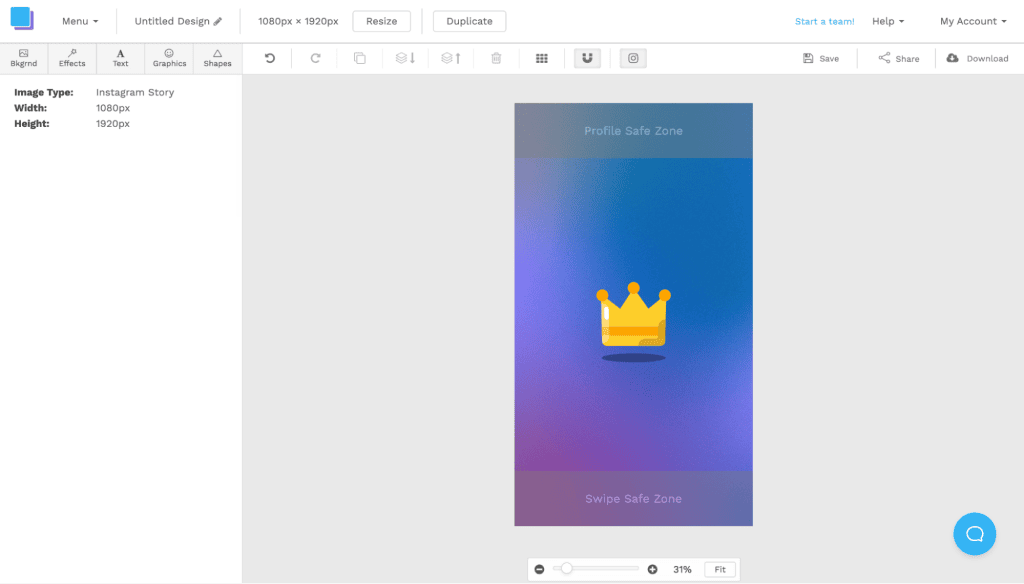Rename the Untitled Design title

(172, 21)
